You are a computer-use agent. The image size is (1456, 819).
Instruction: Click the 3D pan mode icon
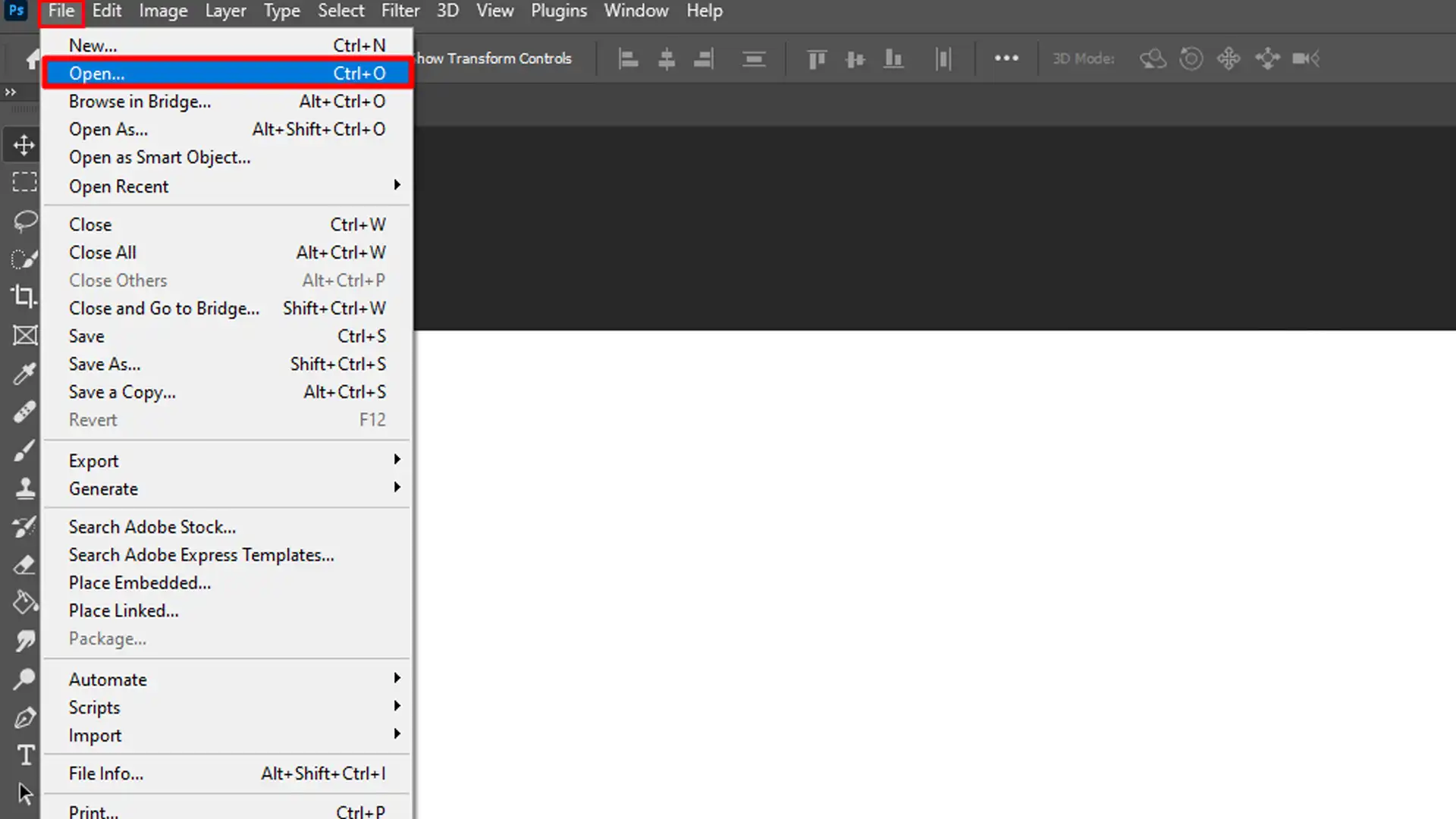[1228, 58]
